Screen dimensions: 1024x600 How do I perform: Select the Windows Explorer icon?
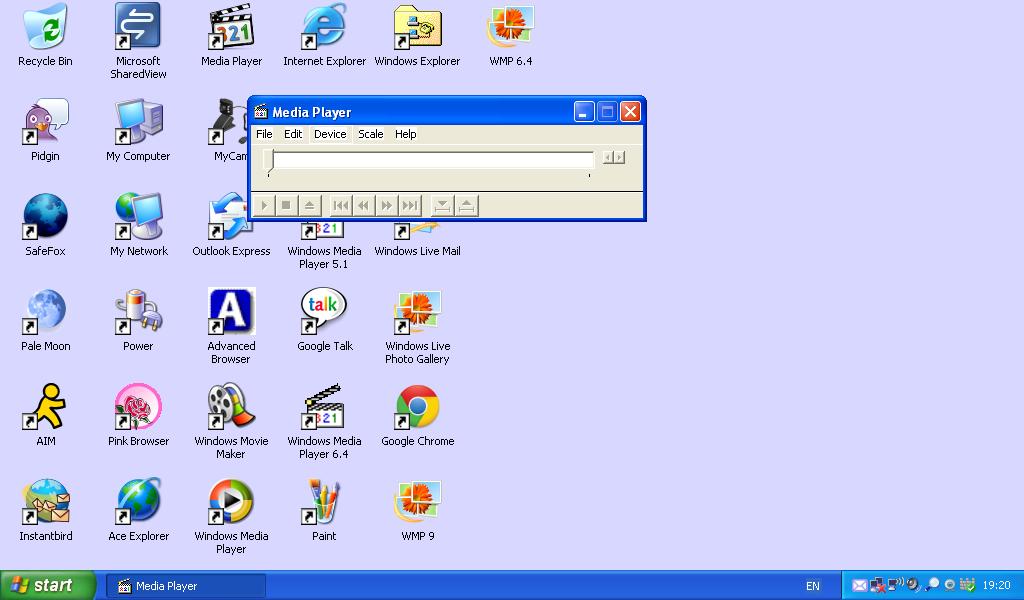pos(417,35)
